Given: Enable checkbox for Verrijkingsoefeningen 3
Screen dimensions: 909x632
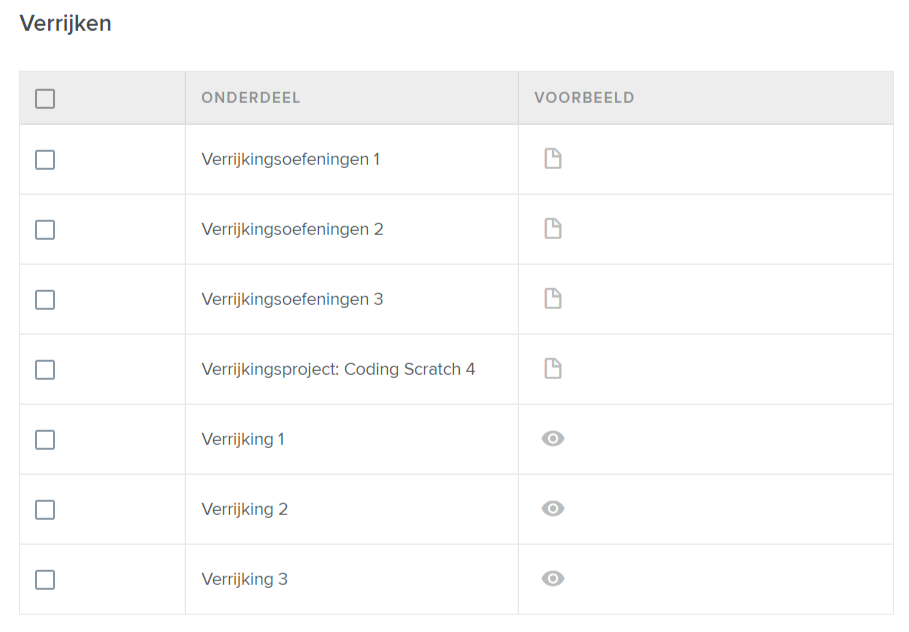Looking at the screenshot, I should pos(45,300).
